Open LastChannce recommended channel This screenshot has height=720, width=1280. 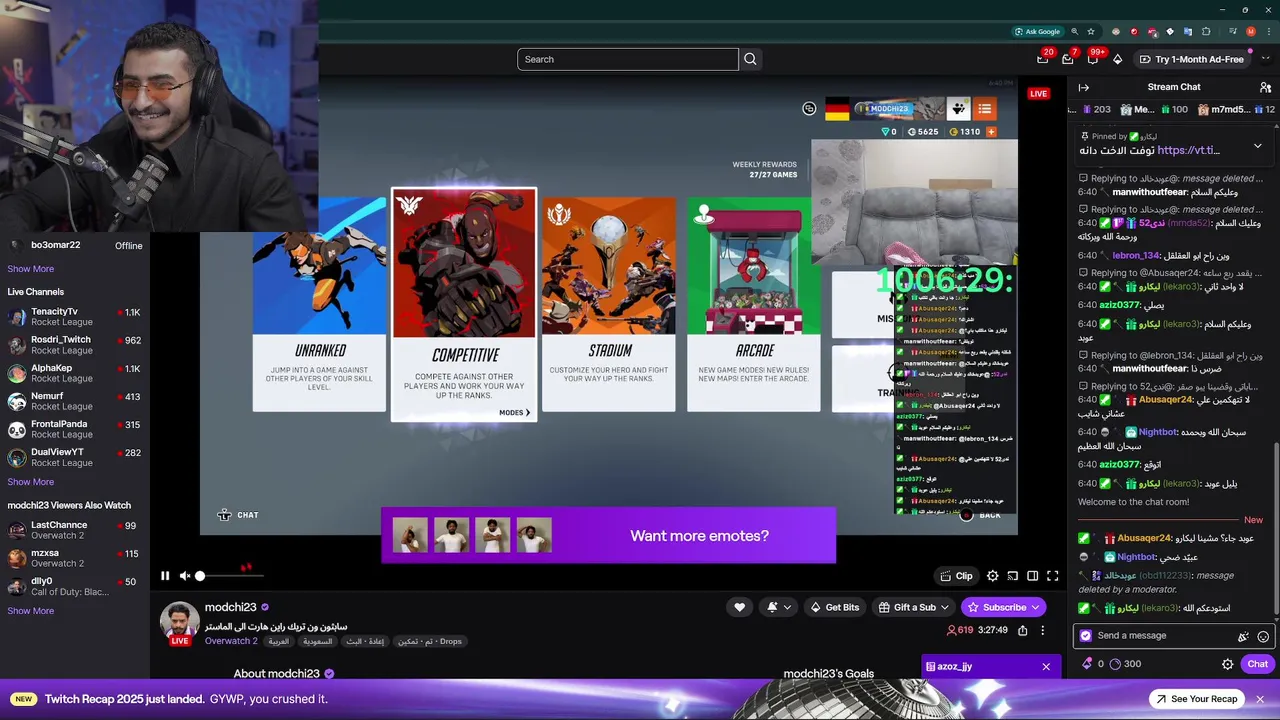pyautogui.click(x=75, y=530)
